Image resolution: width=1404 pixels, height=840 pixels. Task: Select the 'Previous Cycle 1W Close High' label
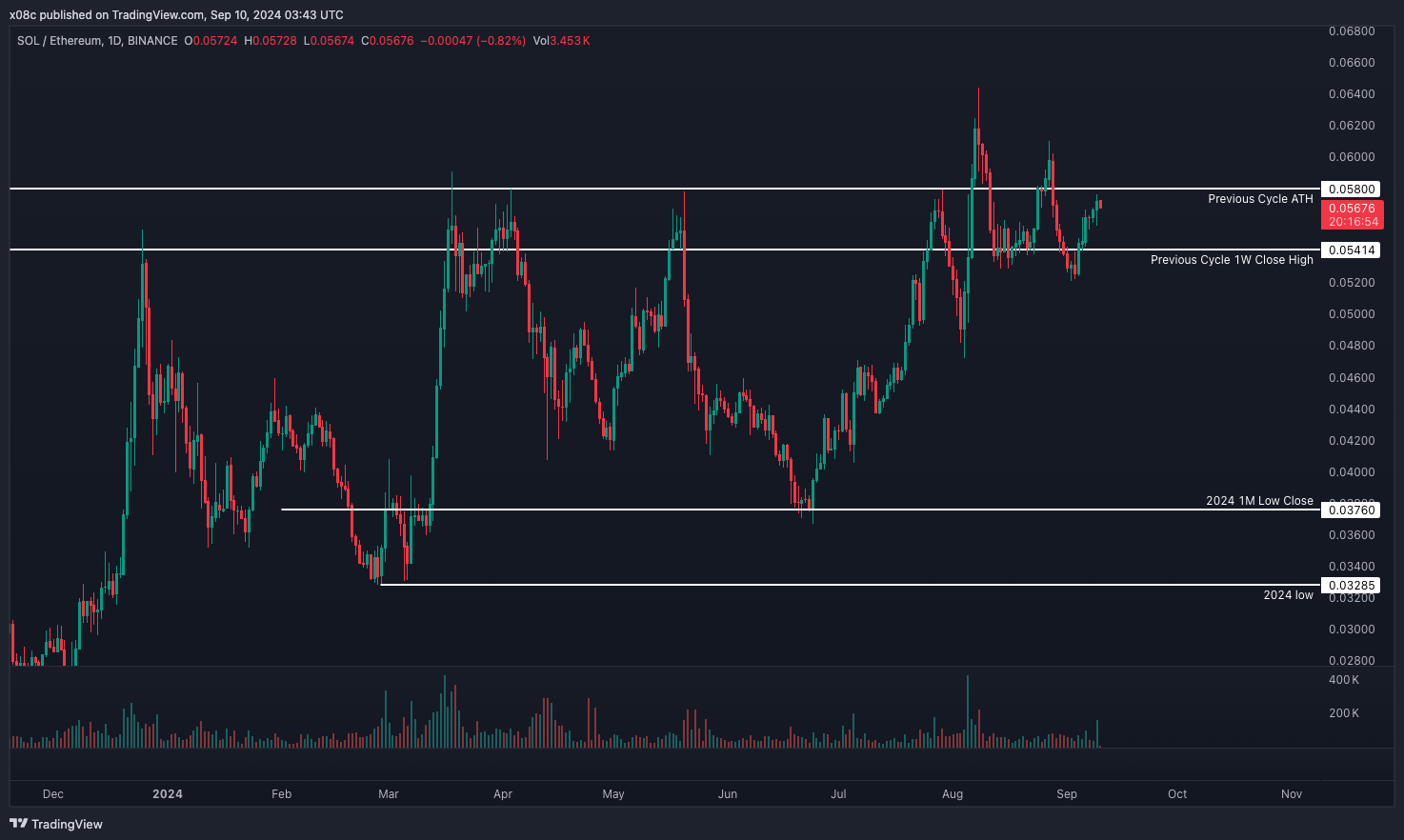[1231, 260]
